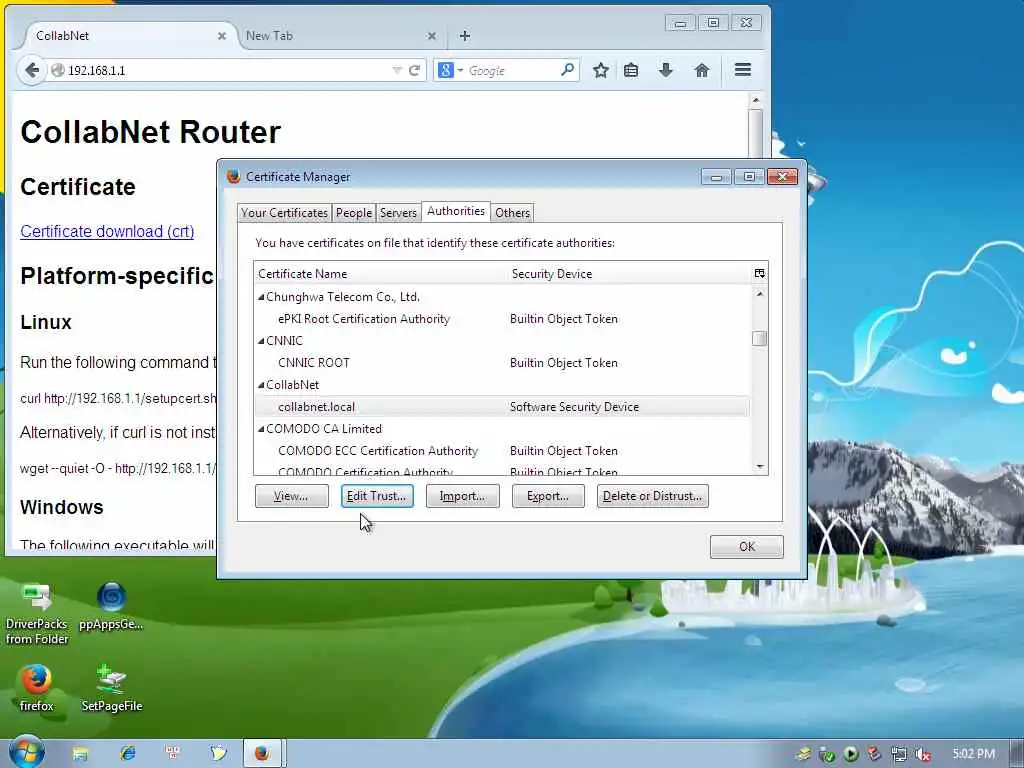Open the DriverPacks from Folder desktop icon
The height and width of the screenshot is (768, 1024).
coord(37,614)
